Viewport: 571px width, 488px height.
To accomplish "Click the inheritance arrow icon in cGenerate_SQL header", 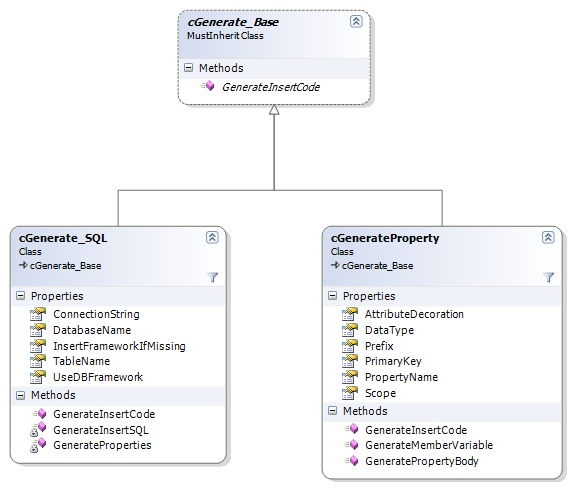I will [x=23, y=265].
